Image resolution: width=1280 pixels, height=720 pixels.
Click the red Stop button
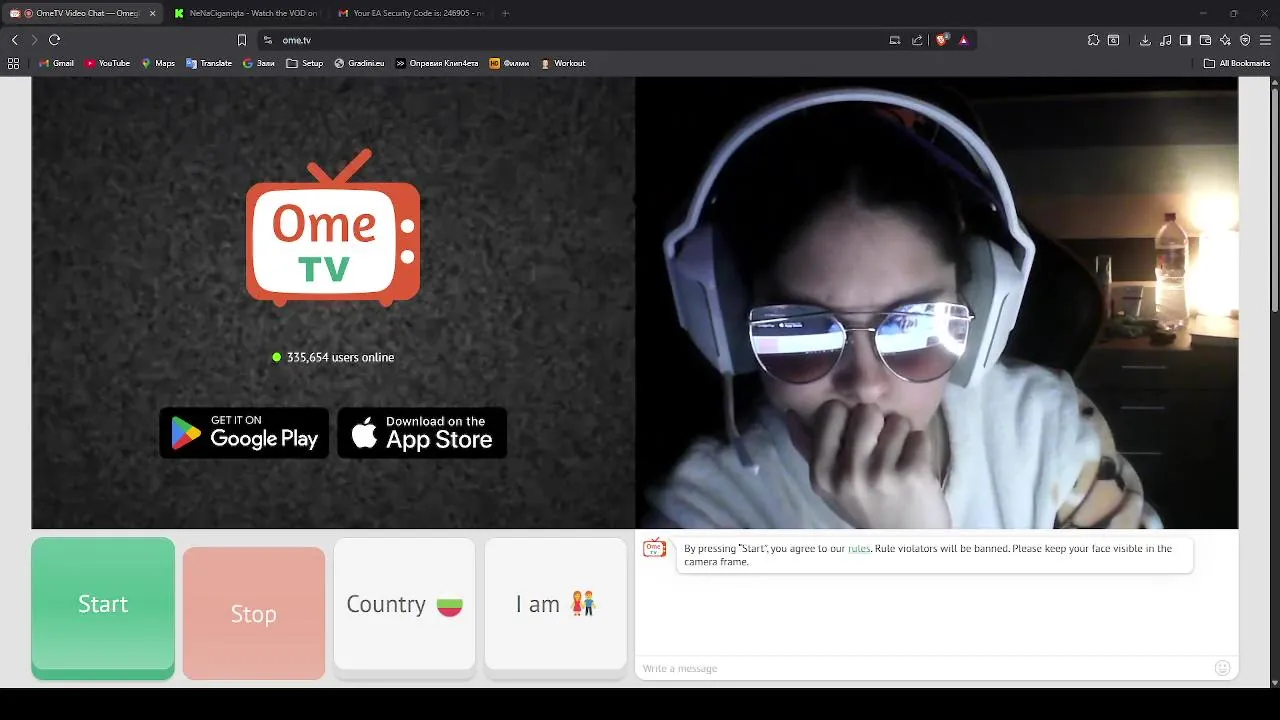coord(254,613)
